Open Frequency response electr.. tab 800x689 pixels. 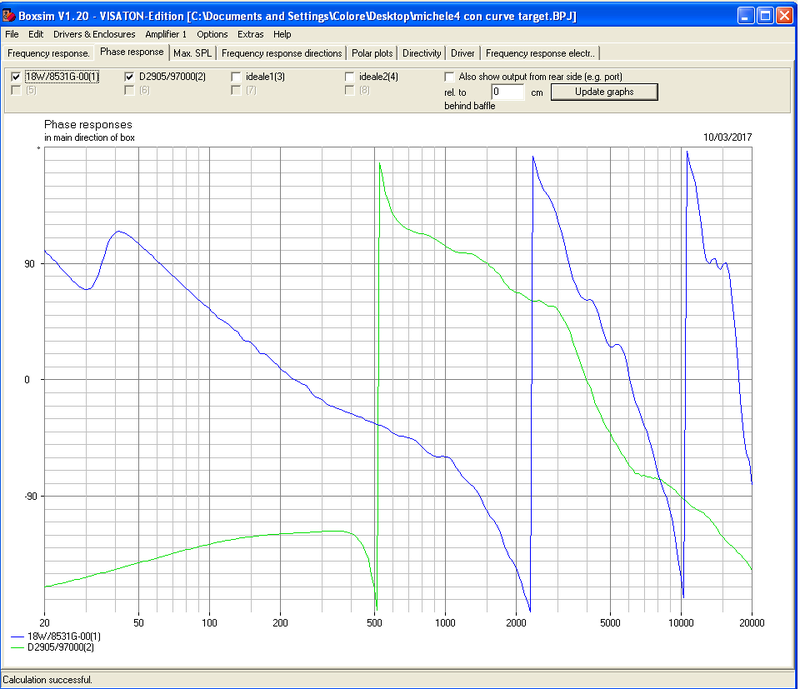[x=540, y=53]
